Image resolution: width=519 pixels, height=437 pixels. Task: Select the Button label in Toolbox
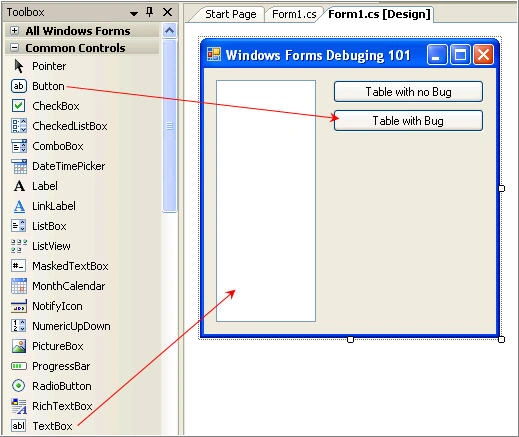coord(48,86)
